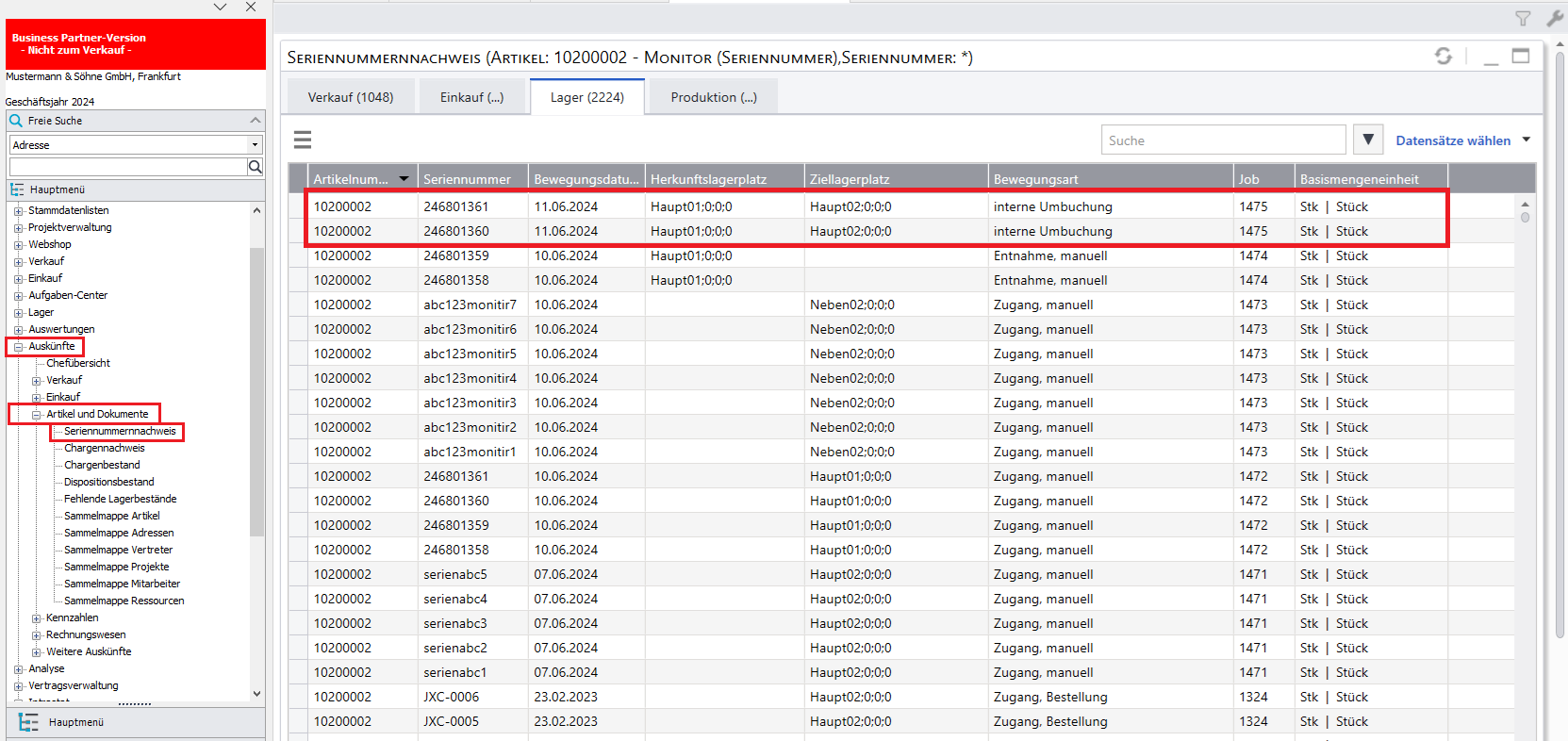
Task: Collapse the Freie Suche panel with the chevron
Action: coord(255,121)
